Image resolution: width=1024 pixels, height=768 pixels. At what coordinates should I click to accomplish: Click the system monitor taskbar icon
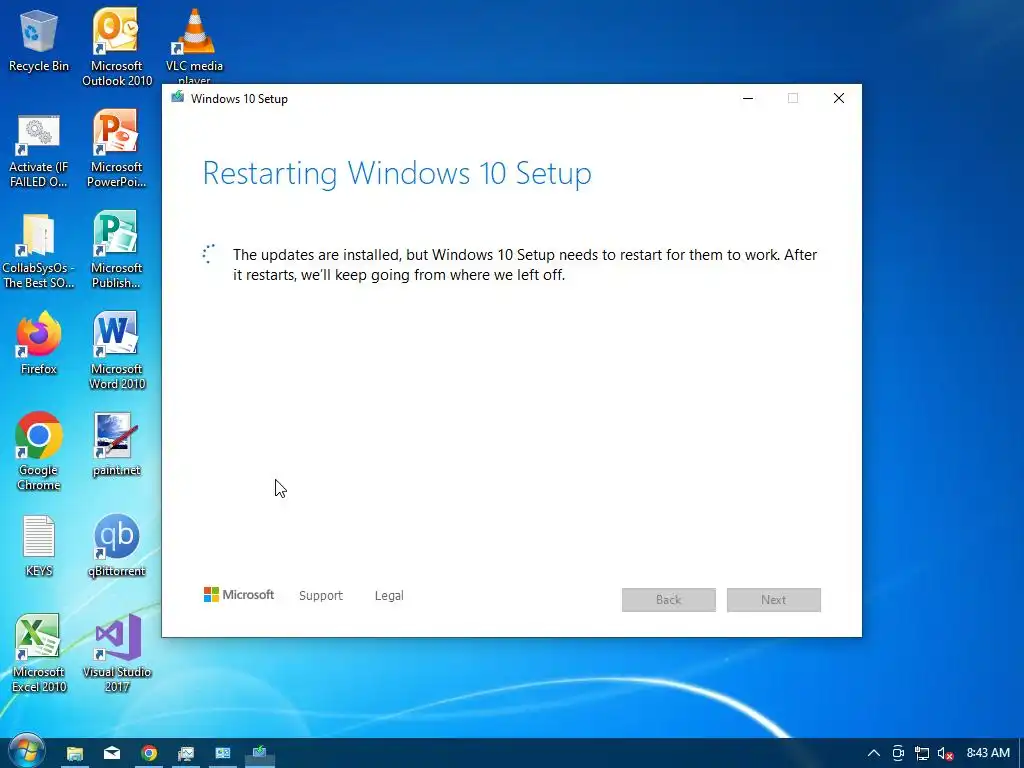click(x=186, y=753)
